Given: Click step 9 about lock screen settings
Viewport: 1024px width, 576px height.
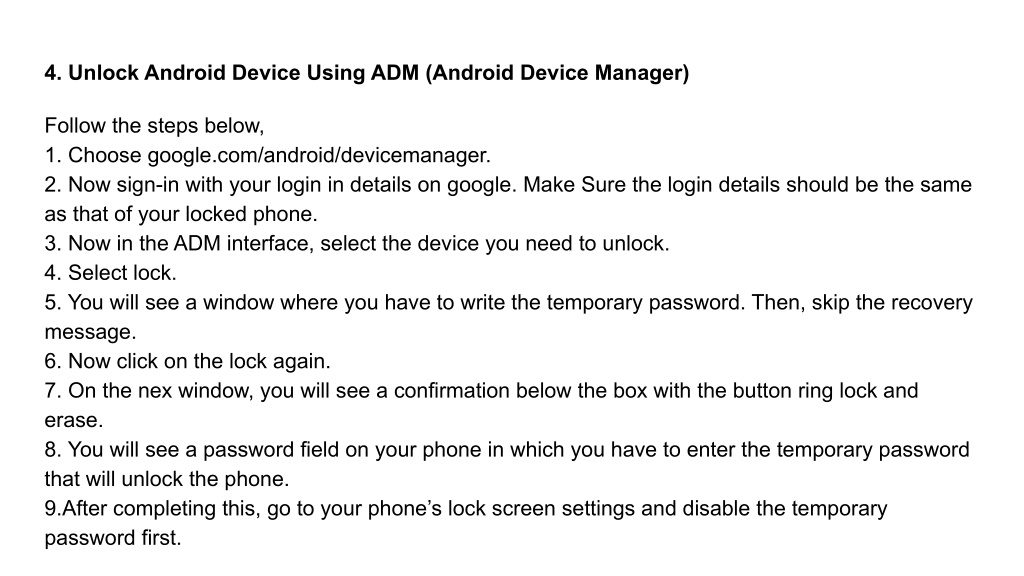Looking at the screenshot, I should click(x=466, y=509).
